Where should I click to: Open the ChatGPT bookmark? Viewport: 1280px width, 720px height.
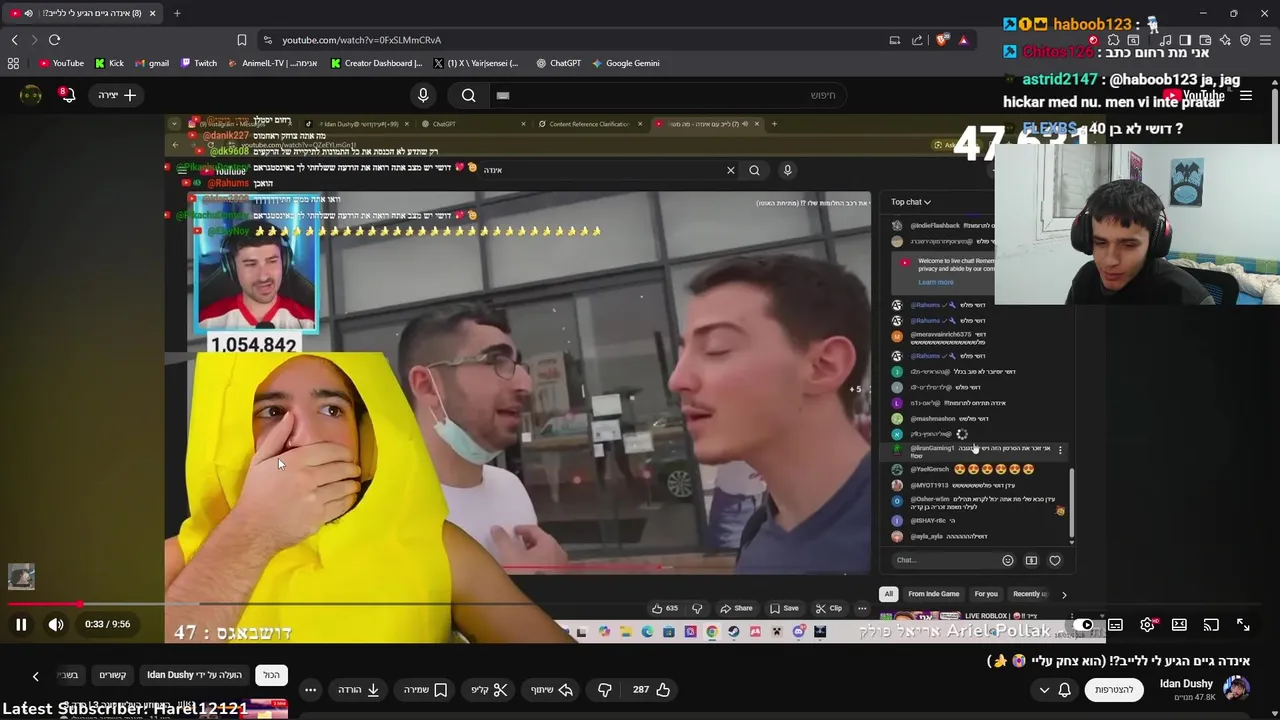(x=558, y=63)
